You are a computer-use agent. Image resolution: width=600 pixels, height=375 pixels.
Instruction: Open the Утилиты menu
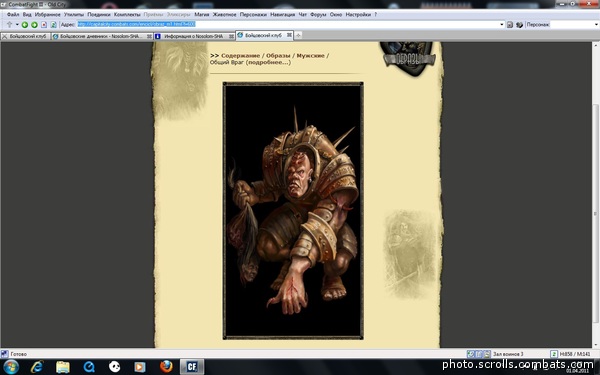click(74, 15)
